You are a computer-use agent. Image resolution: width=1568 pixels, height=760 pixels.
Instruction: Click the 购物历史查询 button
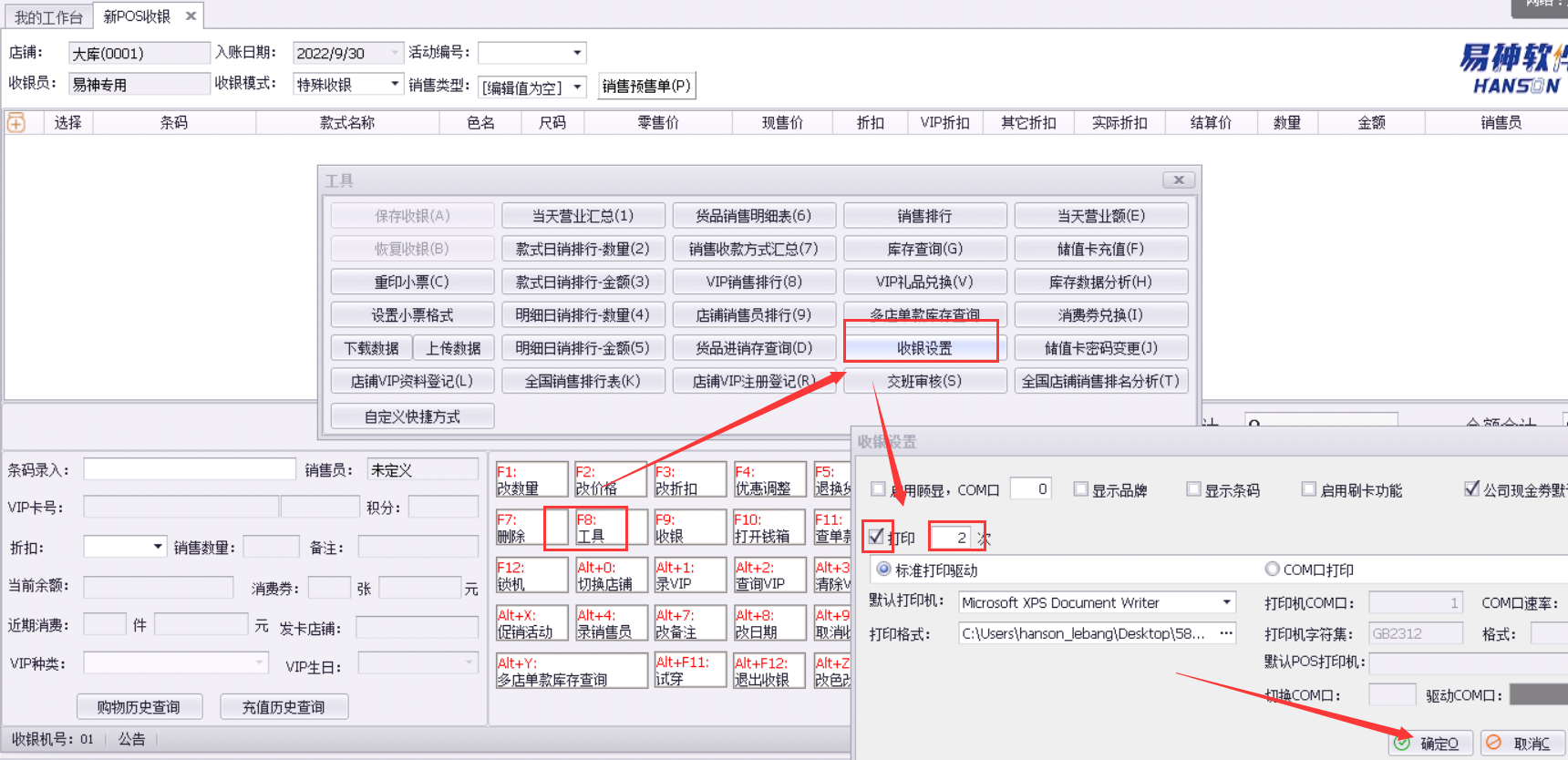click(139, 706)
